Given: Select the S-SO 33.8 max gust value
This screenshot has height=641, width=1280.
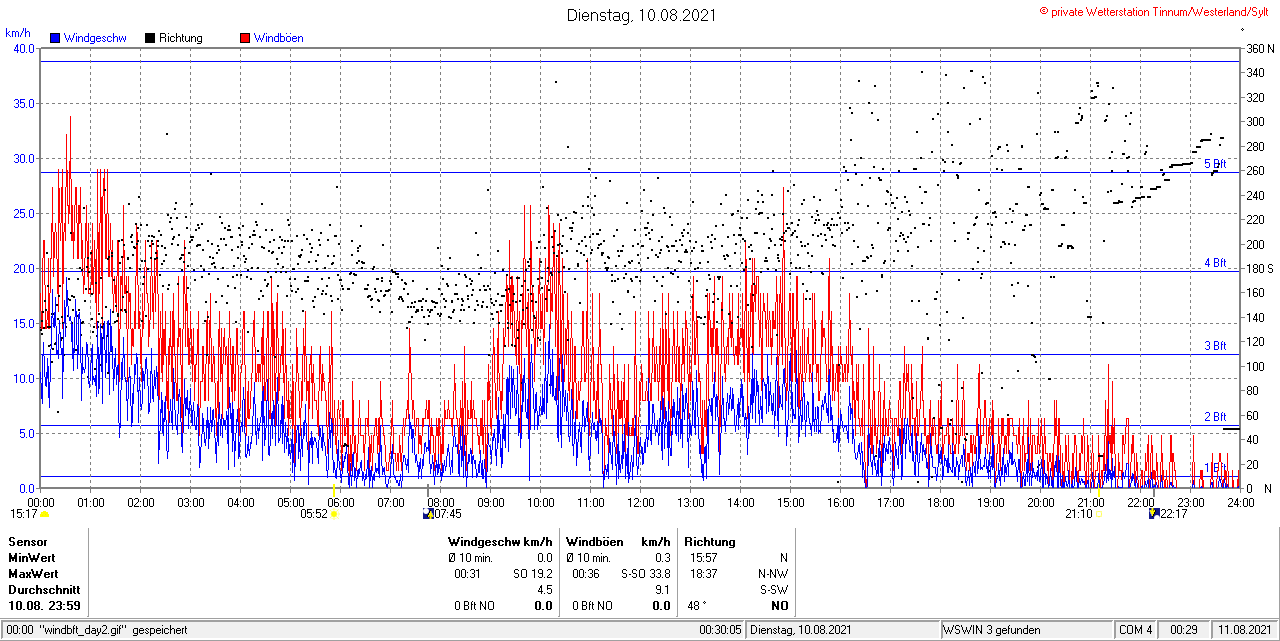Looking at the screenshot, I should [x=645, y=573].
